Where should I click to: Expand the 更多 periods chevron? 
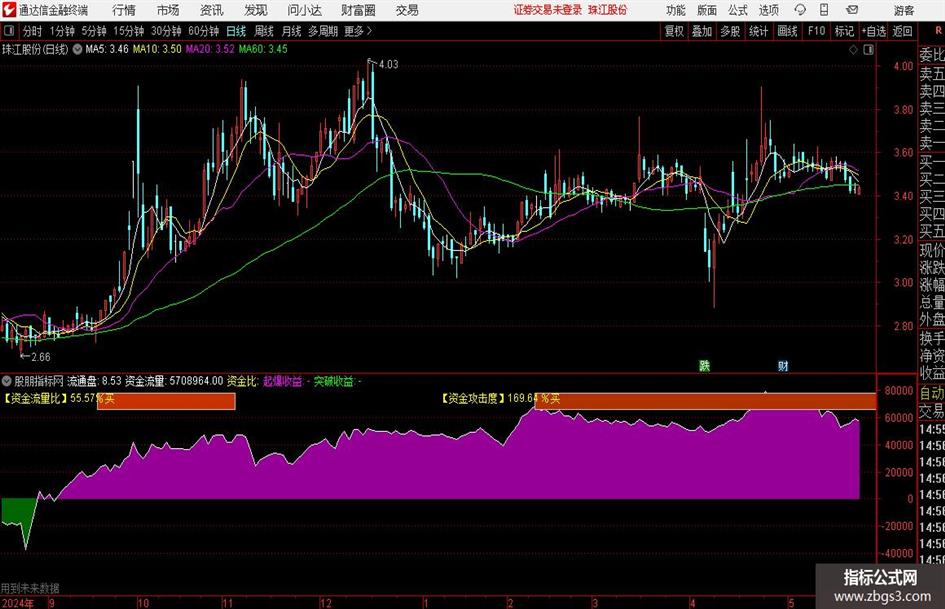coord(369,31)
